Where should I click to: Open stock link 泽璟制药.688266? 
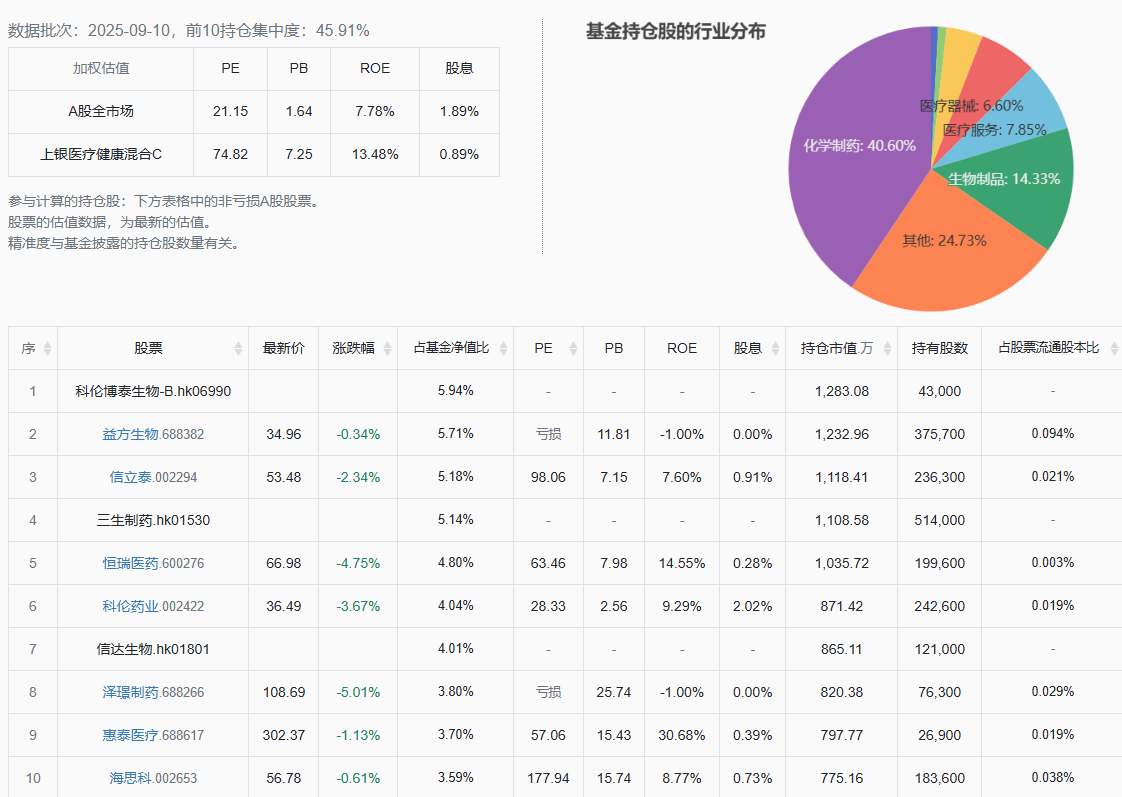tap(153, 692)
